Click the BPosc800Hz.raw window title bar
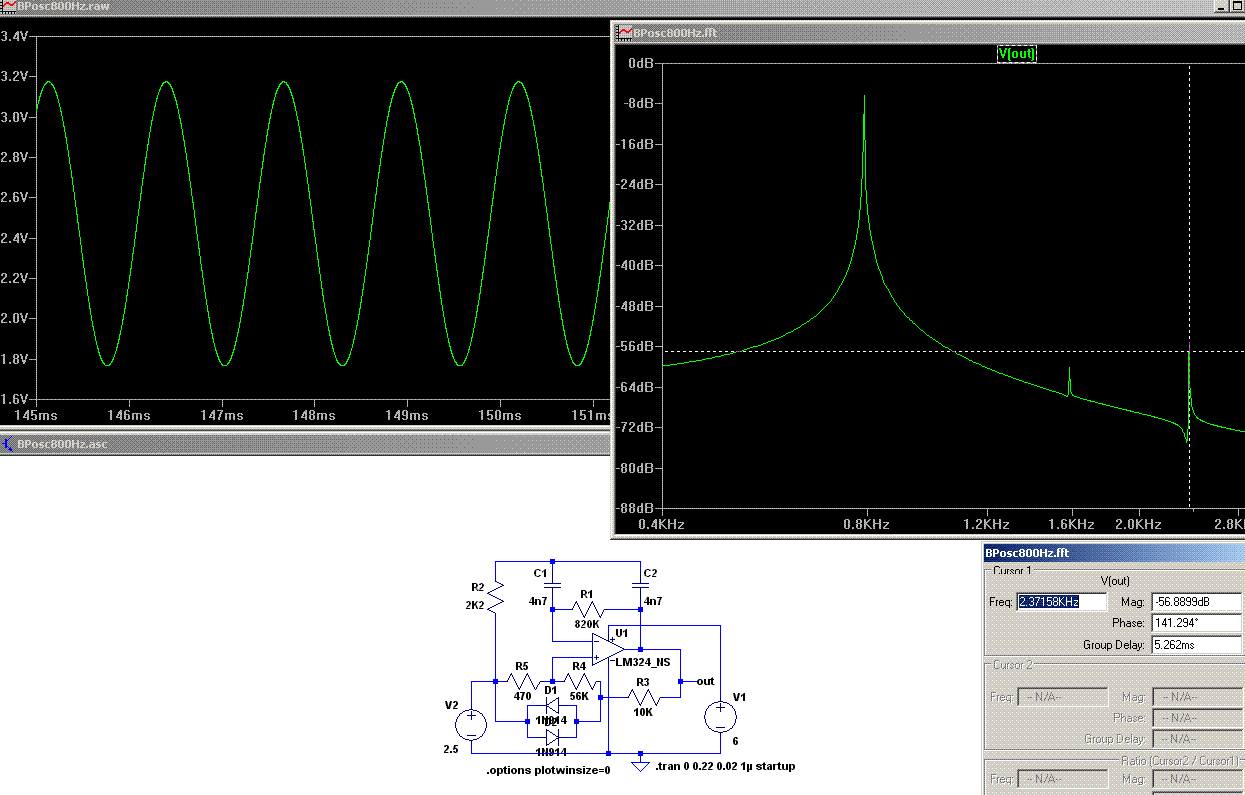1245x795 pixels. [300, 6]
